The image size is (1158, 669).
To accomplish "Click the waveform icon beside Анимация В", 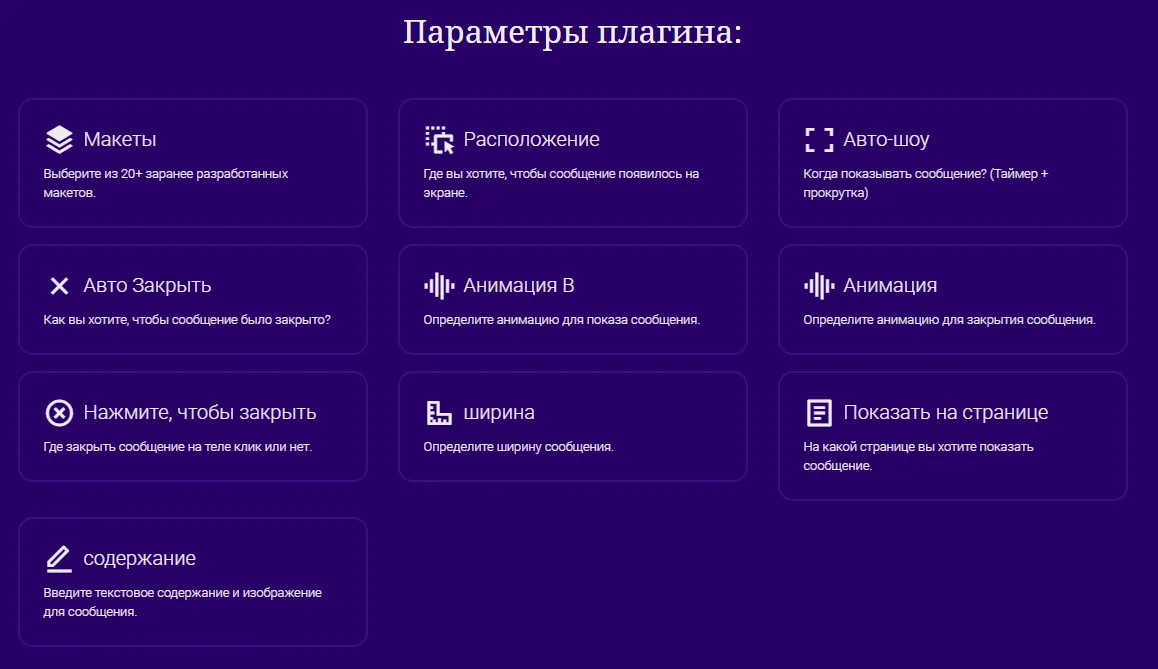I will tap(439, 286).
